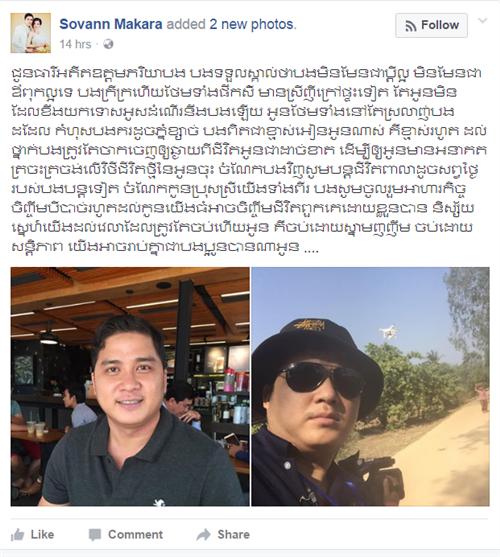
Task: Click the globe public privacy icon
Action: pos(108,44)
